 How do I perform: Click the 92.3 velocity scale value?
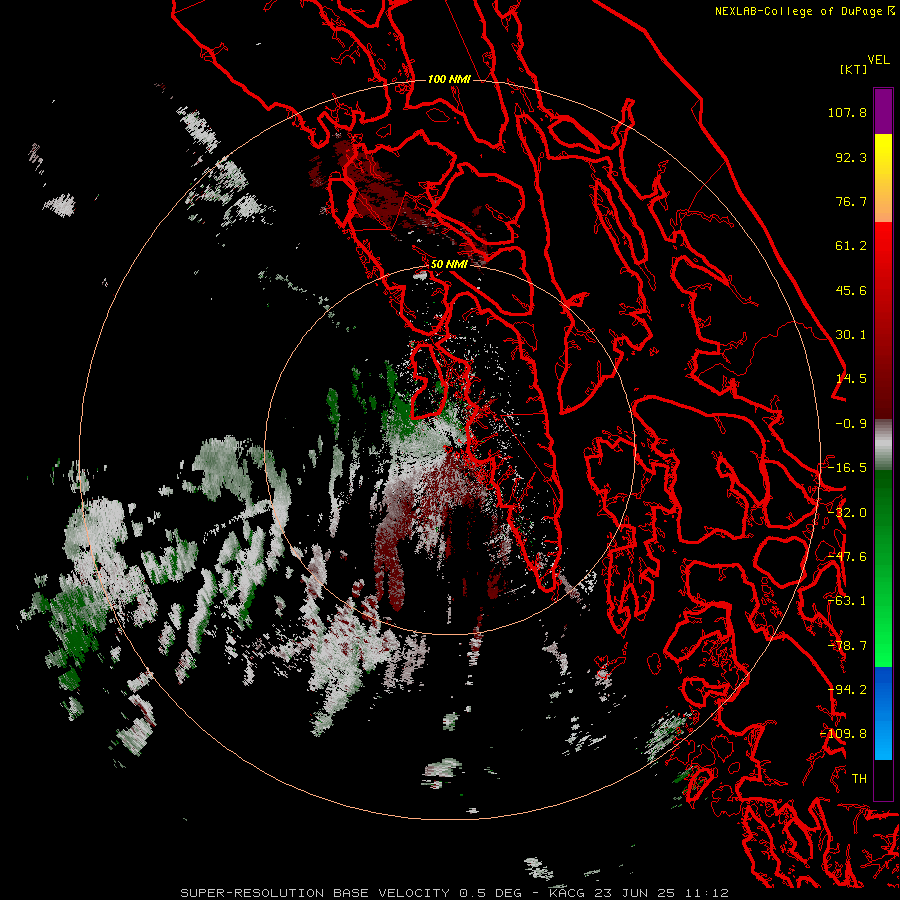point(851,157)
